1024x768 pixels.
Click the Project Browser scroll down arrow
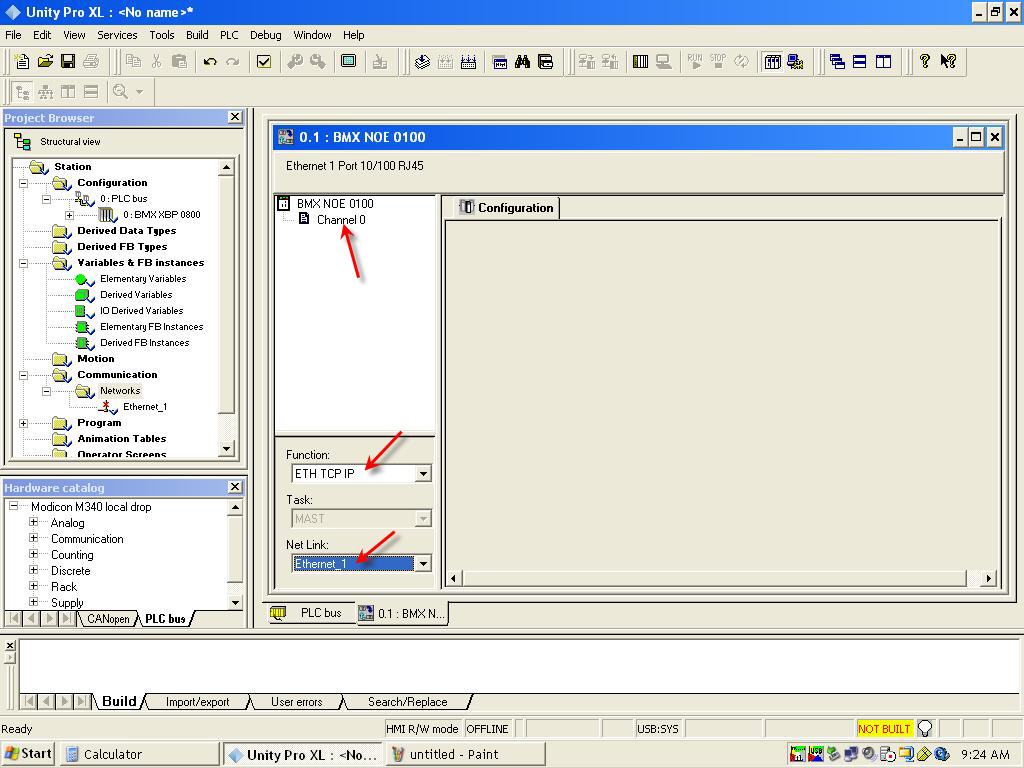click(226, 449)
